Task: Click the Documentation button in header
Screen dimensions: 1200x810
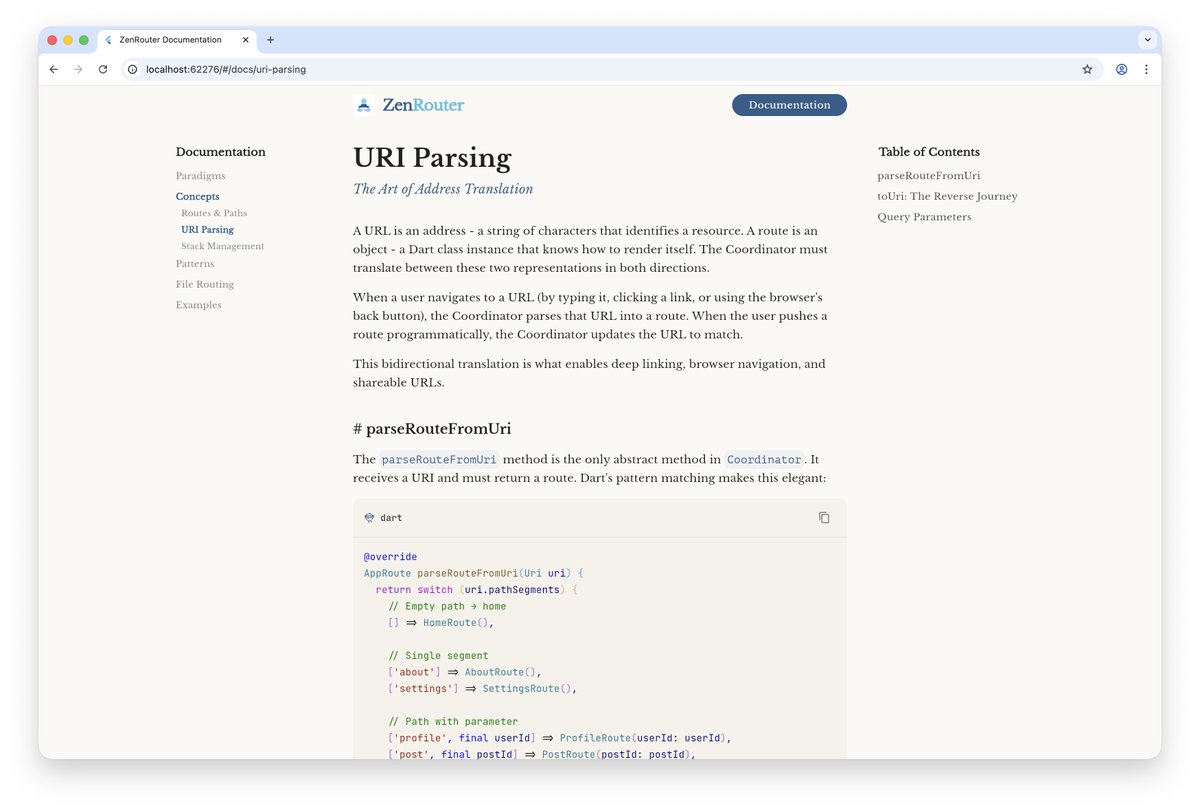Action: [789, 105]
